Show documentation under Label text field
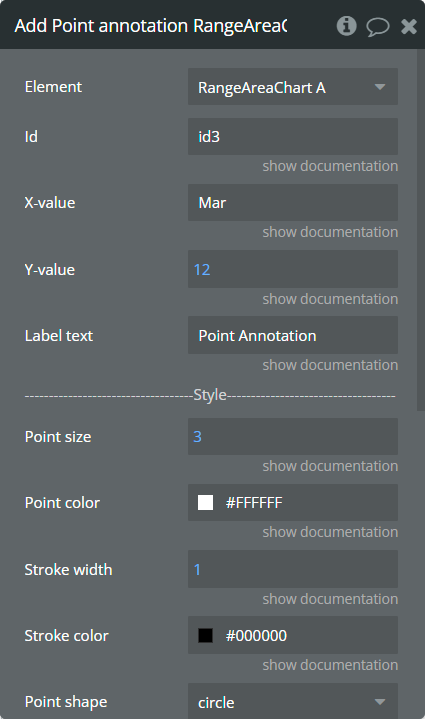Viewport: 425px width, 719px height. pyautogui.click(x=330, y=365)
